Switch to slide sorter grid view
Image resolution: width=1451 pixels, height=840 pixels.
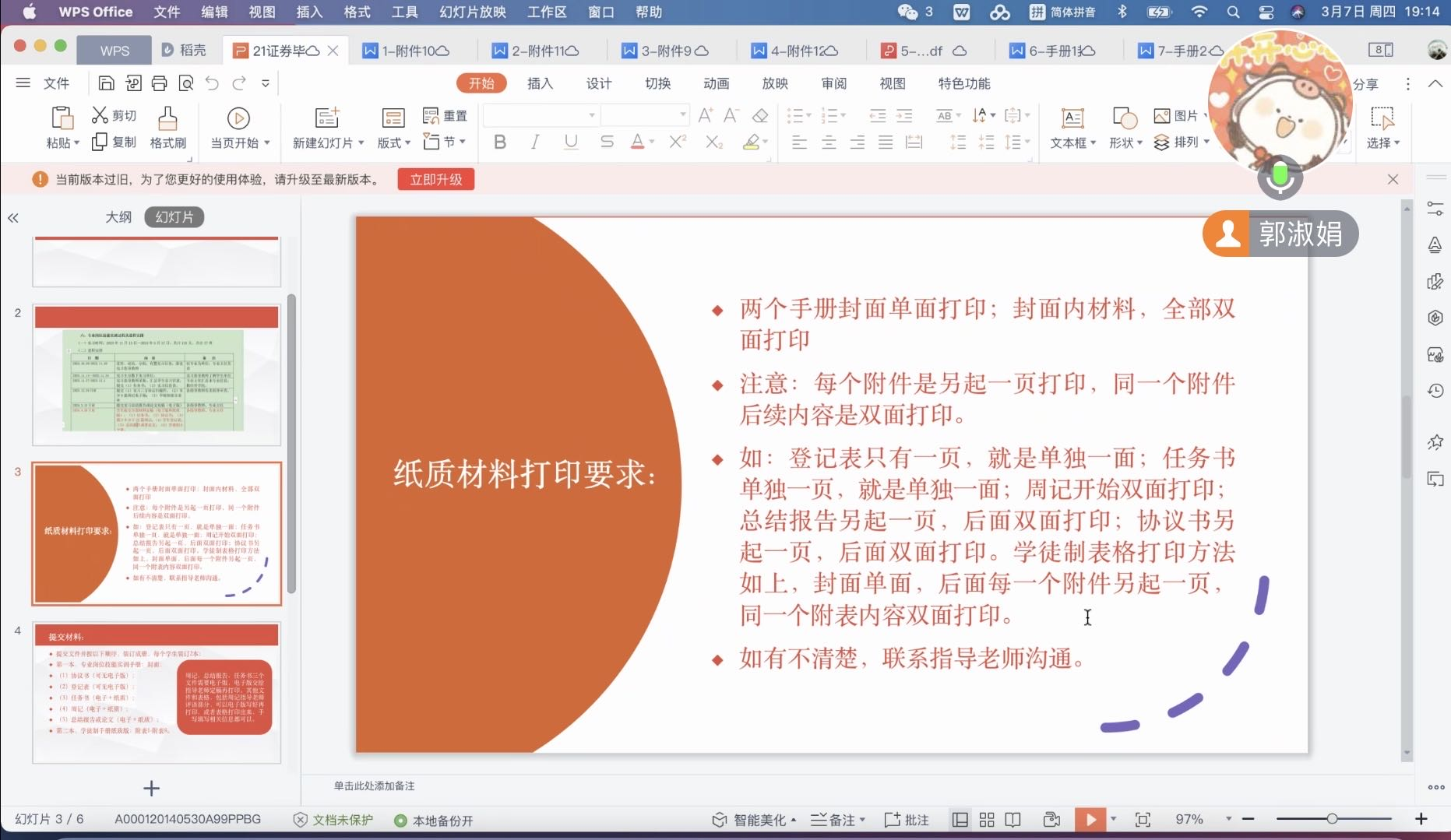(987, 820)
